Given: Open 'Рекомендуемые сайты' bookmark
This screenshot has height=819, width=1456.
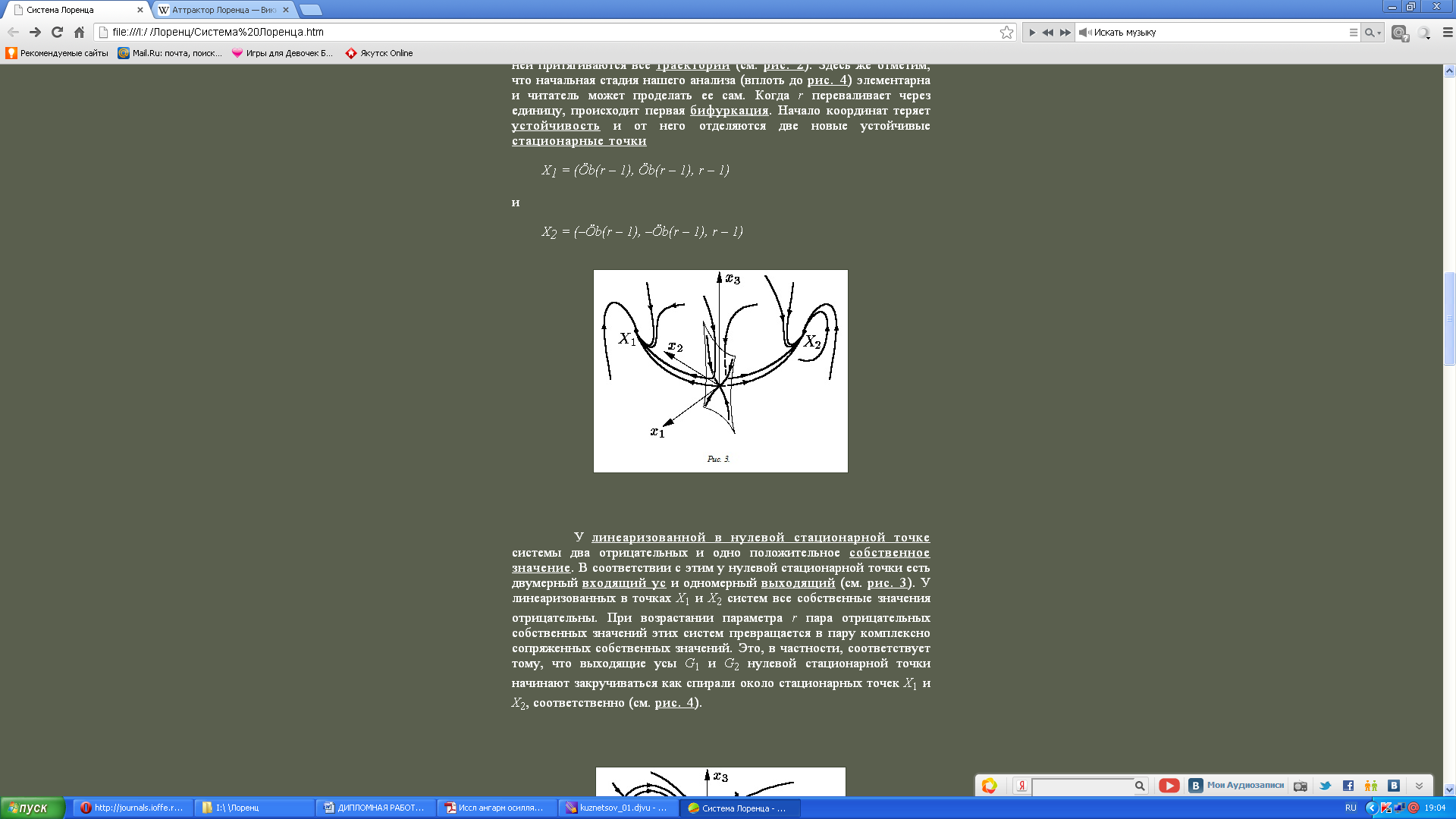Looking at the screenshot, I should (x=58, y=53).
